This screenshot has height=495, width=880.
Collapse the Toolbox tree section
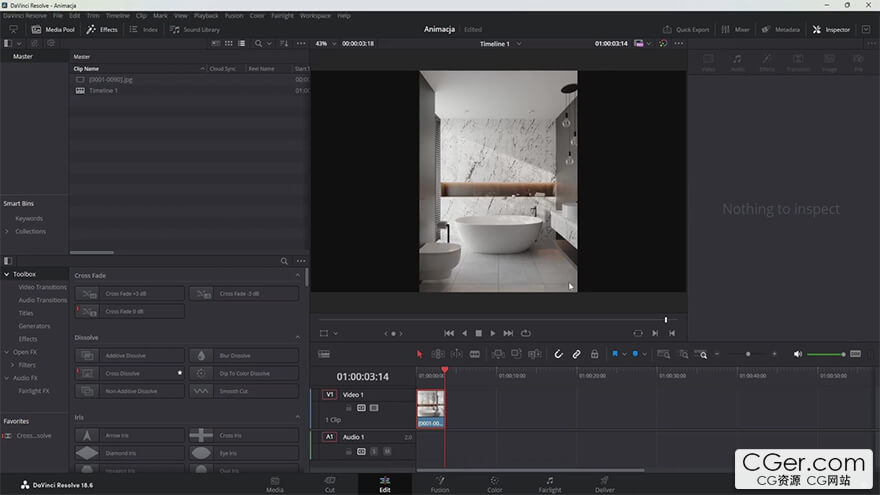[x=7, y=274]
